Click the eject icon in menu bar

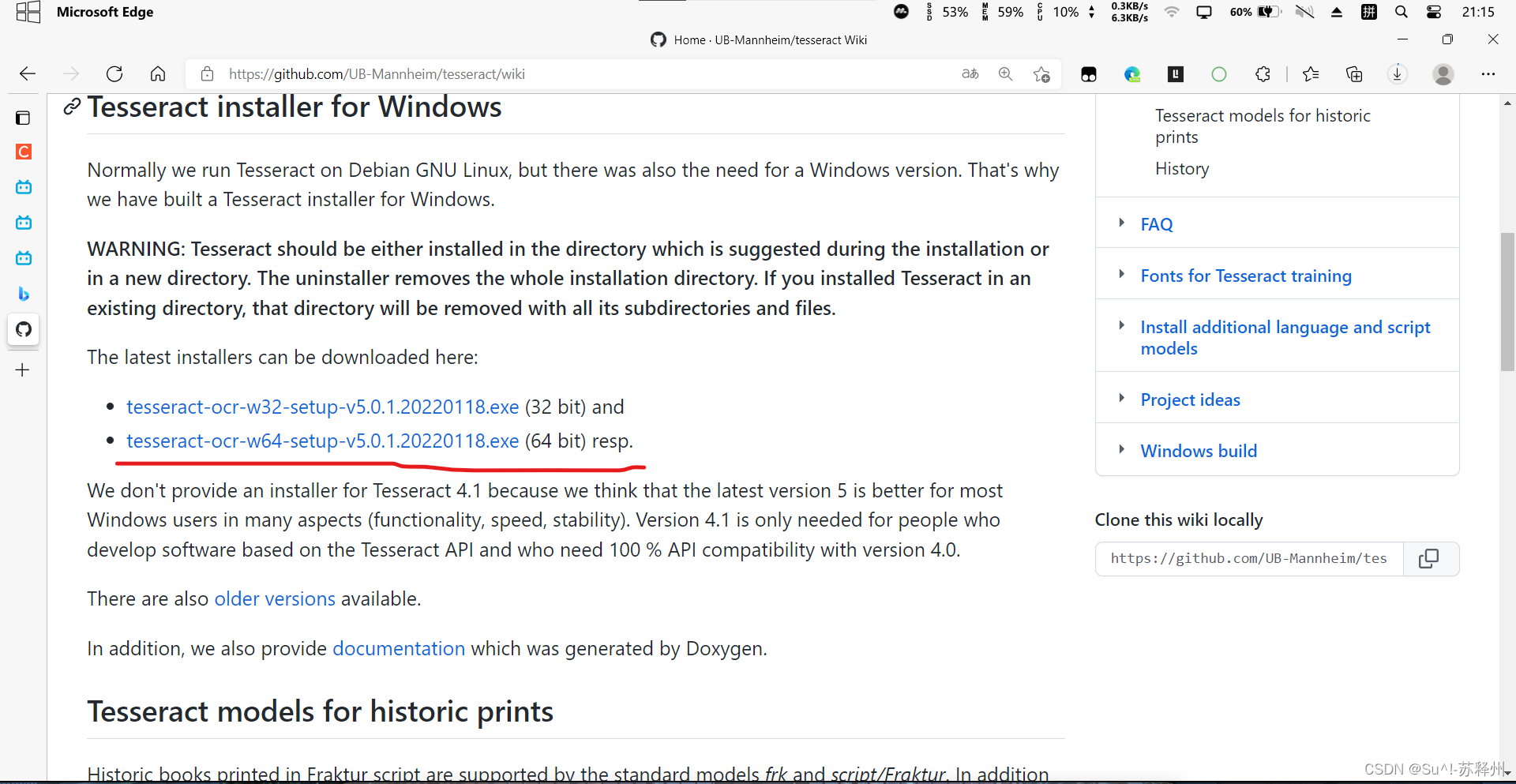pyautogui.click(x=1337, y=12)
